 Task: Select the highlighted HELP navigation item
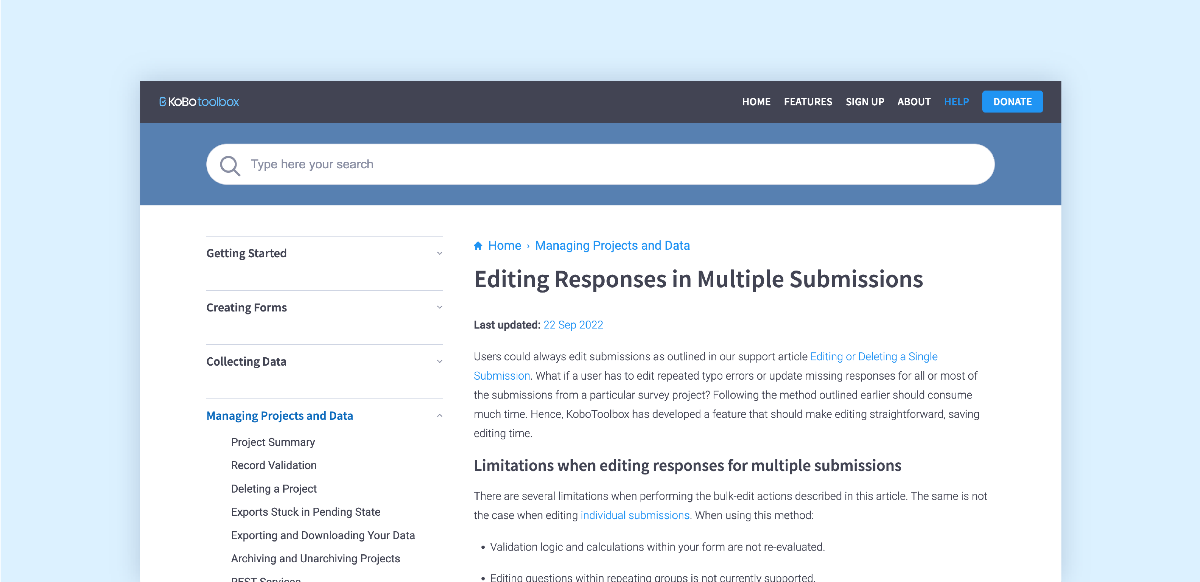coord(956,101)
